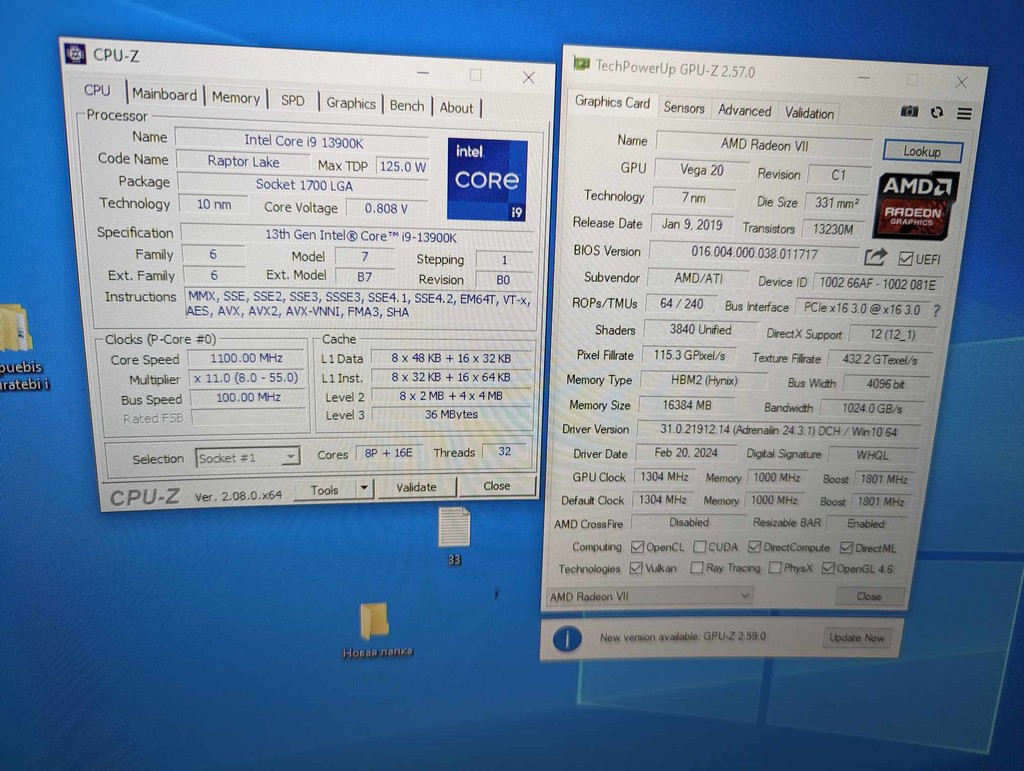Click the Driver Version value in GPU-Z

point(778,430)
